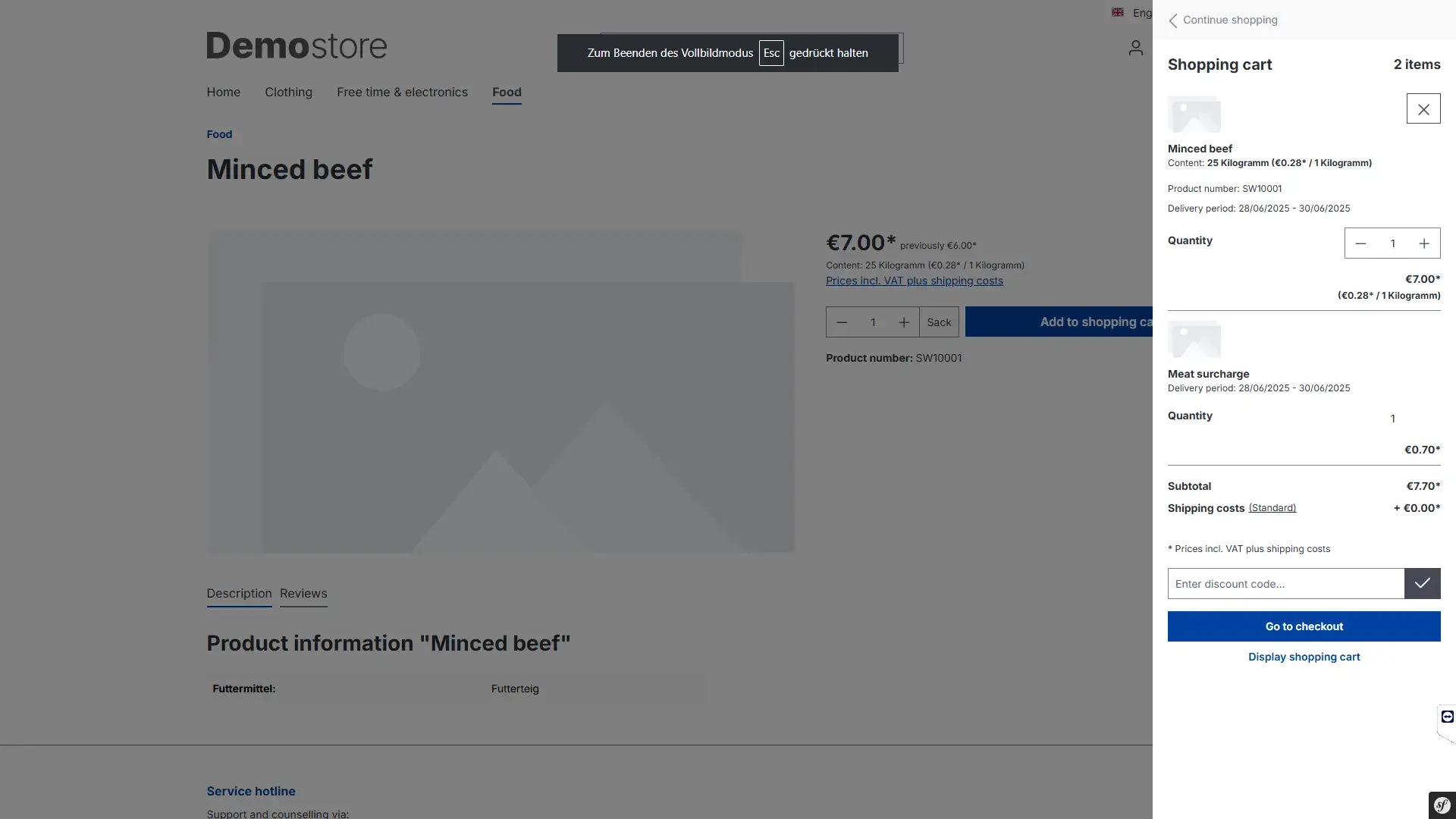Image resolution: width=1456 pixels, height=819 pixels.
Task: Switch to the Description tab
Action: point(239,594)
